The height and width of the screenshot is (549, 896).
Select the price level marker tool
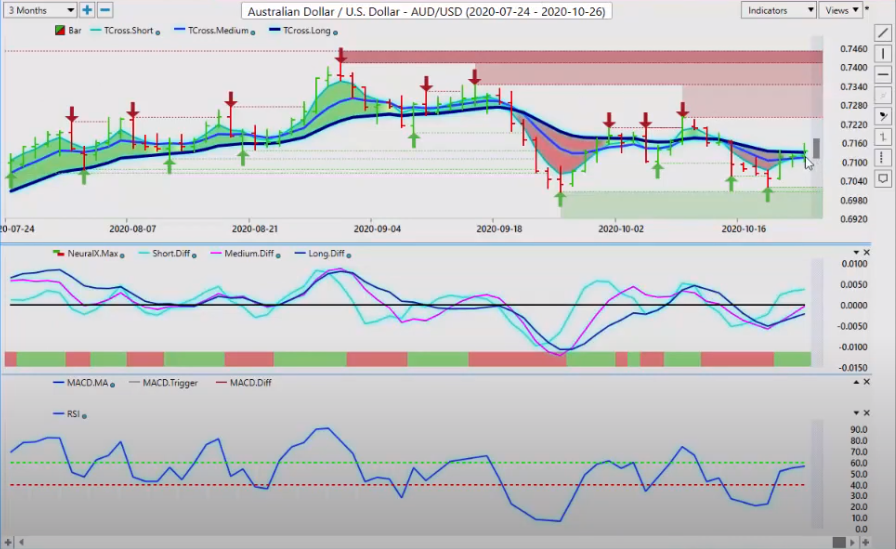[x=883, y=137]
